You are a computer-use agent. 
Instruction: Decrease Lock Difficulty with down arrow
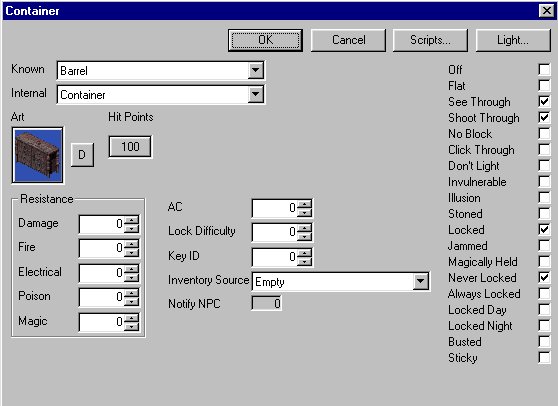304,237
